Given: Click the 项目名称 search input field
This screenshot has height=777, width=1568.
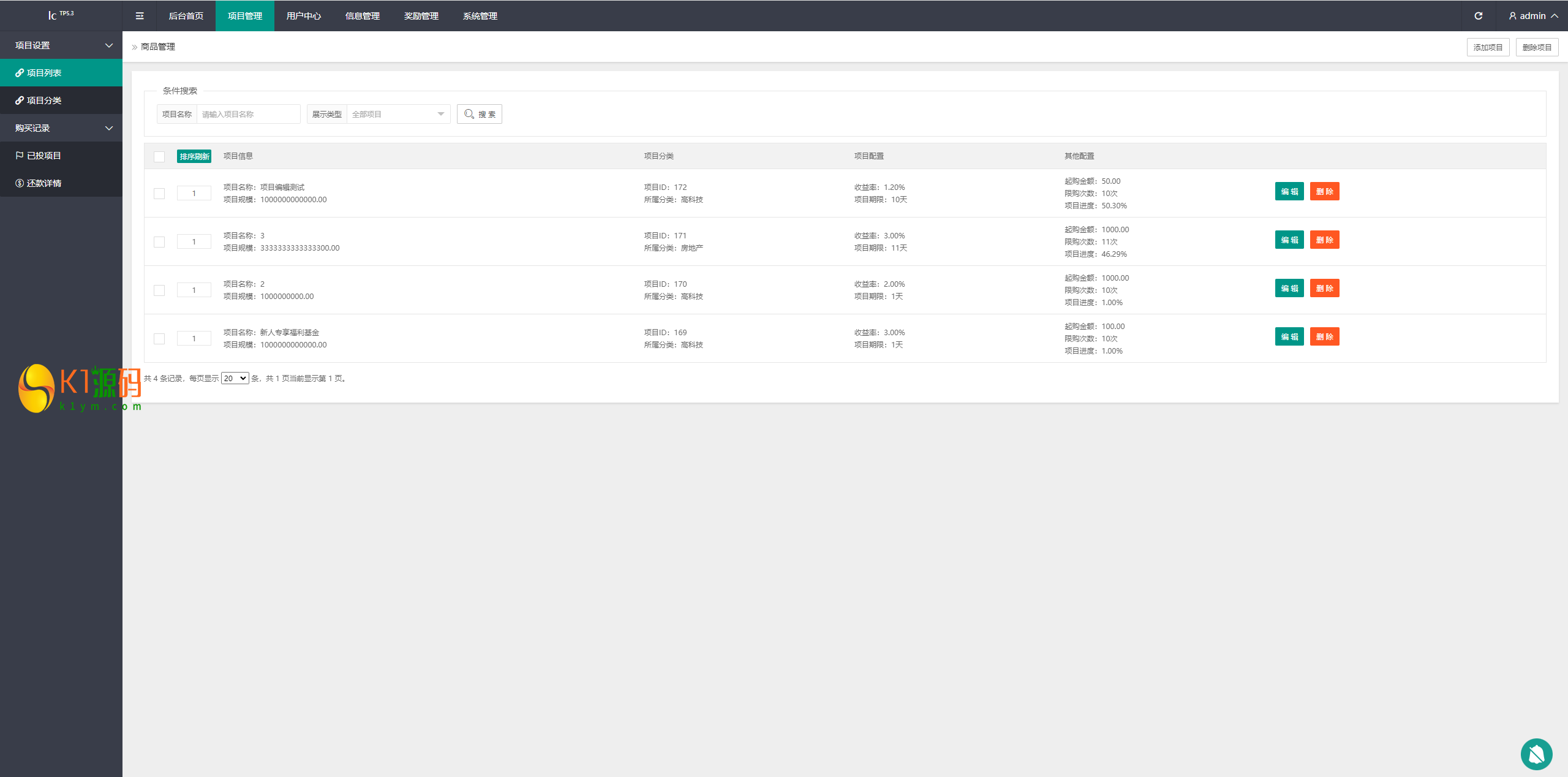Looking at the screenshot, I should click(x=248, y=114).
